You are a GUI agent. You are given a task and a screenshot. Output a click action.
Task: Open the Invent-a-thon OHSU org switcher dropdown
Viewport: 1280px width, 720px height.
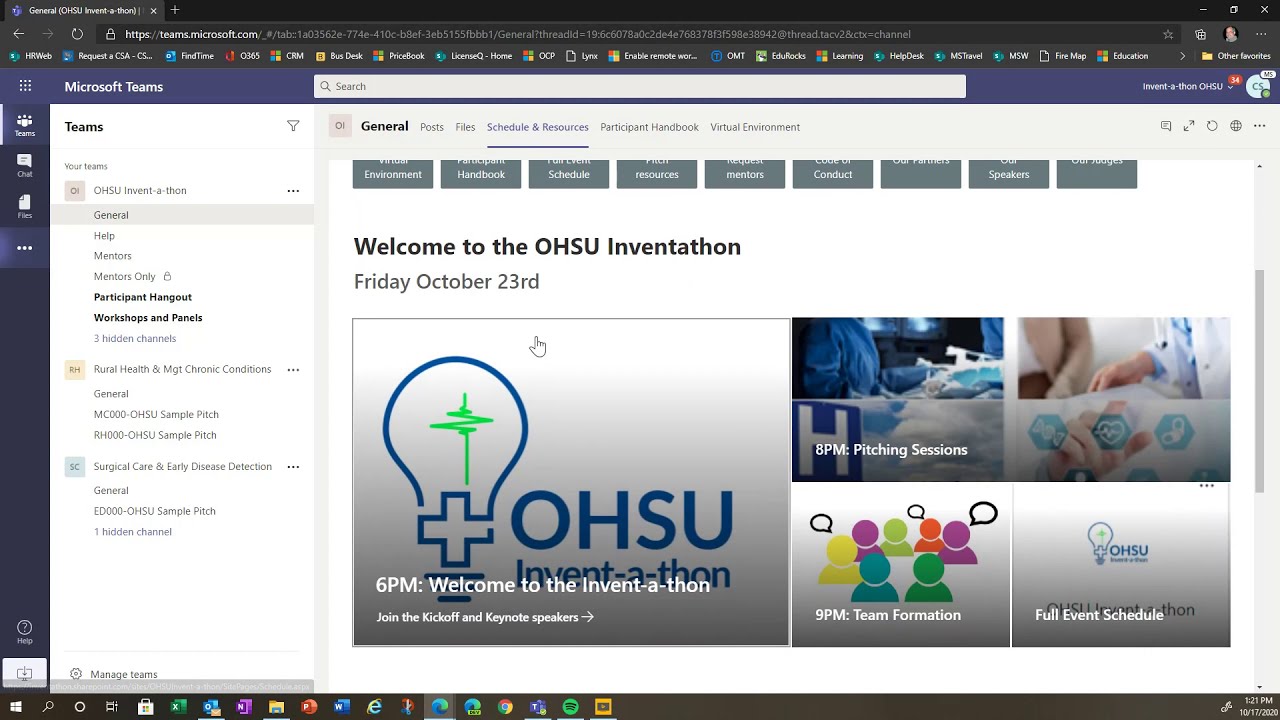pyautogui.click(x=1187, y=86)
